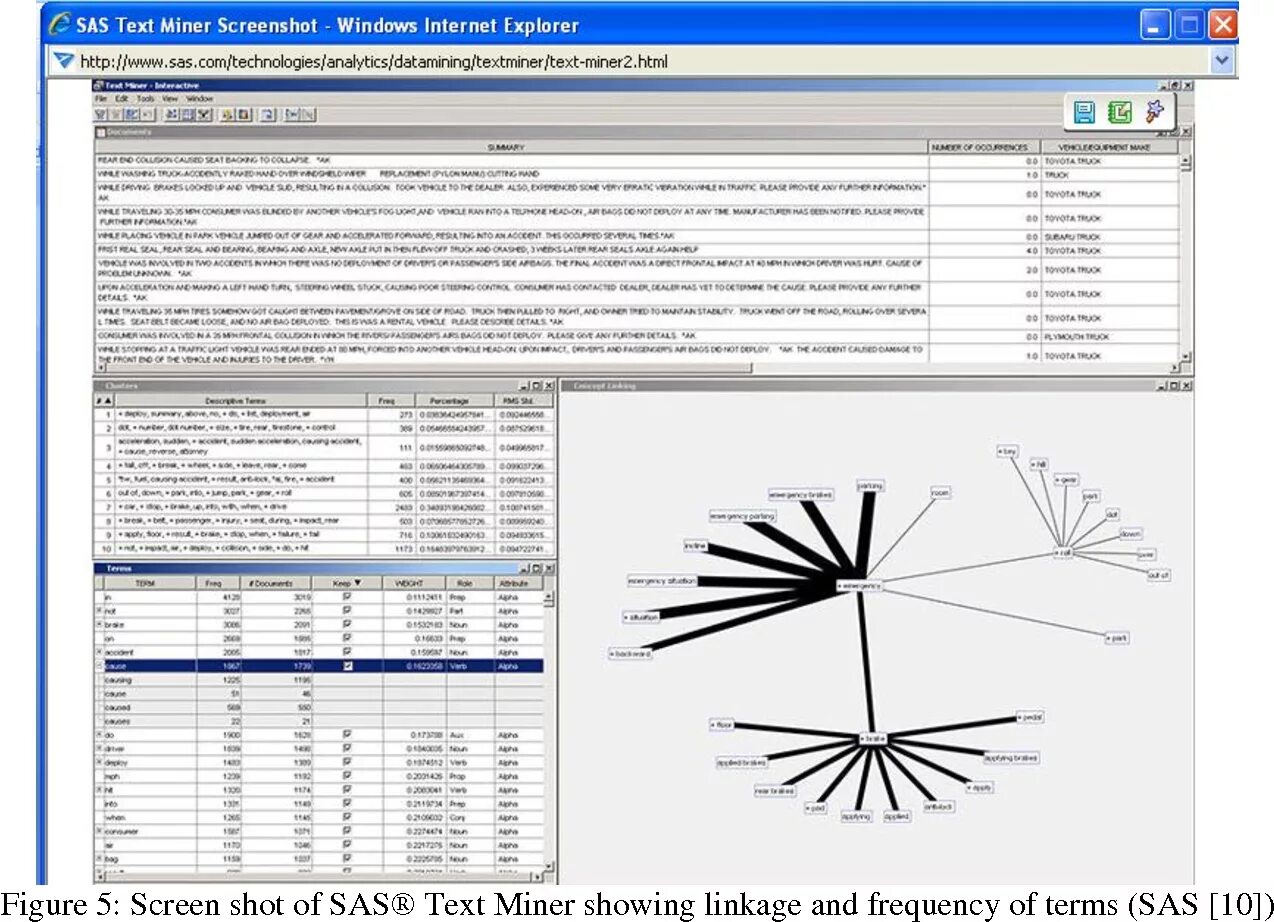1274x922 pixels.
Task: Expand the 'driver' term row
Action: pos(99,748)
